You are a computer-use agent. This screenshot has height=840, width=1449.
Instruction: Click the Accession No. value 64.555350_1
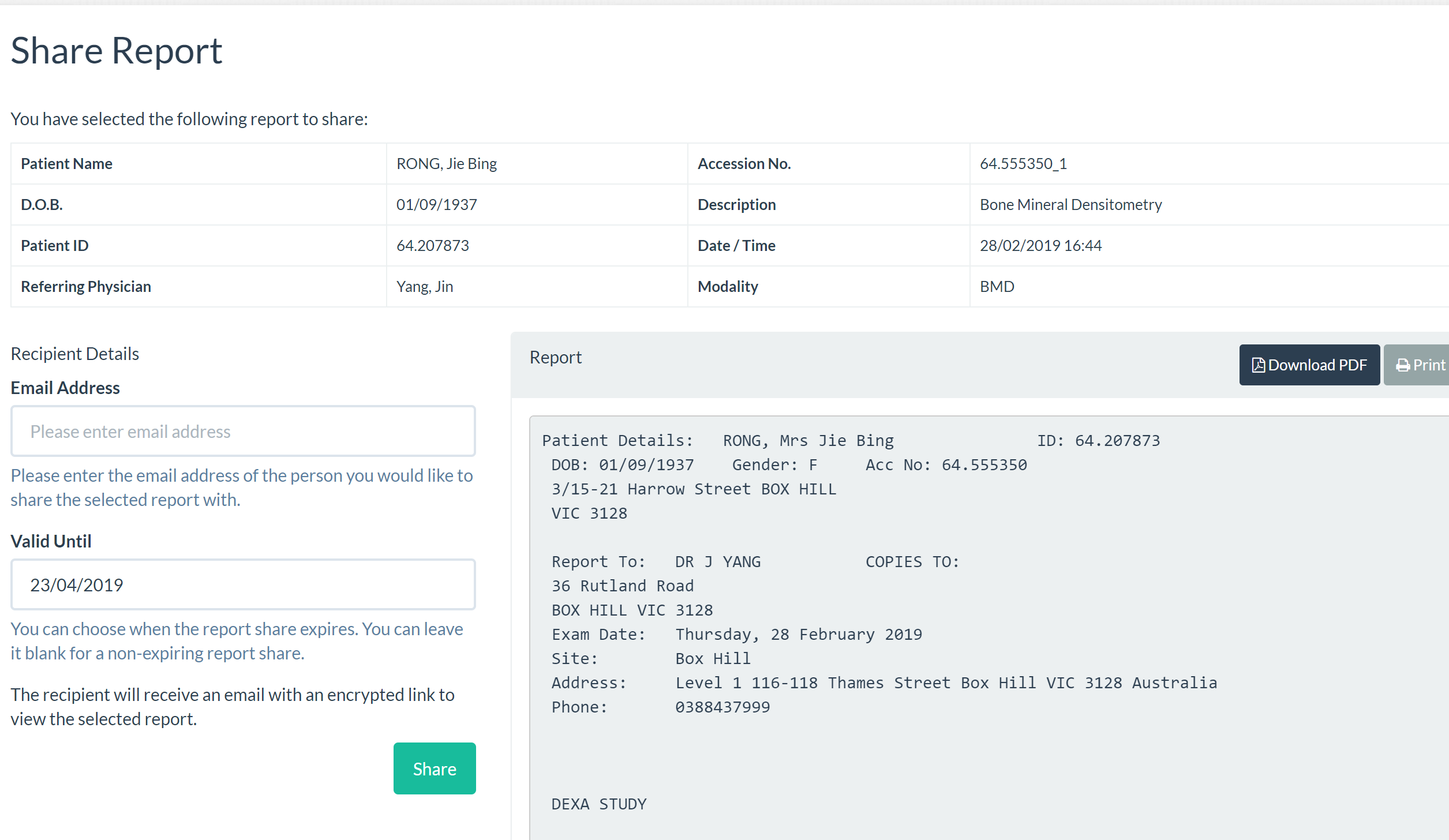click(x=1023, y=164)
